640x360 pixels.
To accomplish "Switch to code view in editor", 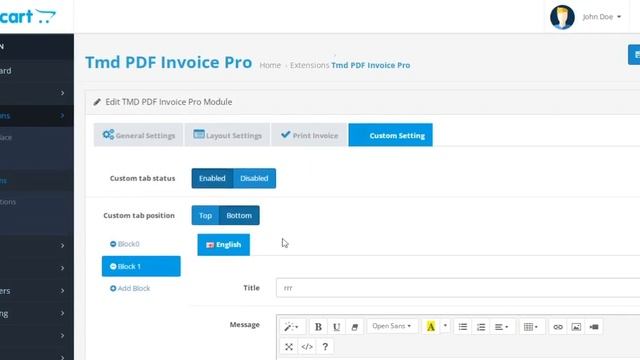I will click(307, 347).
